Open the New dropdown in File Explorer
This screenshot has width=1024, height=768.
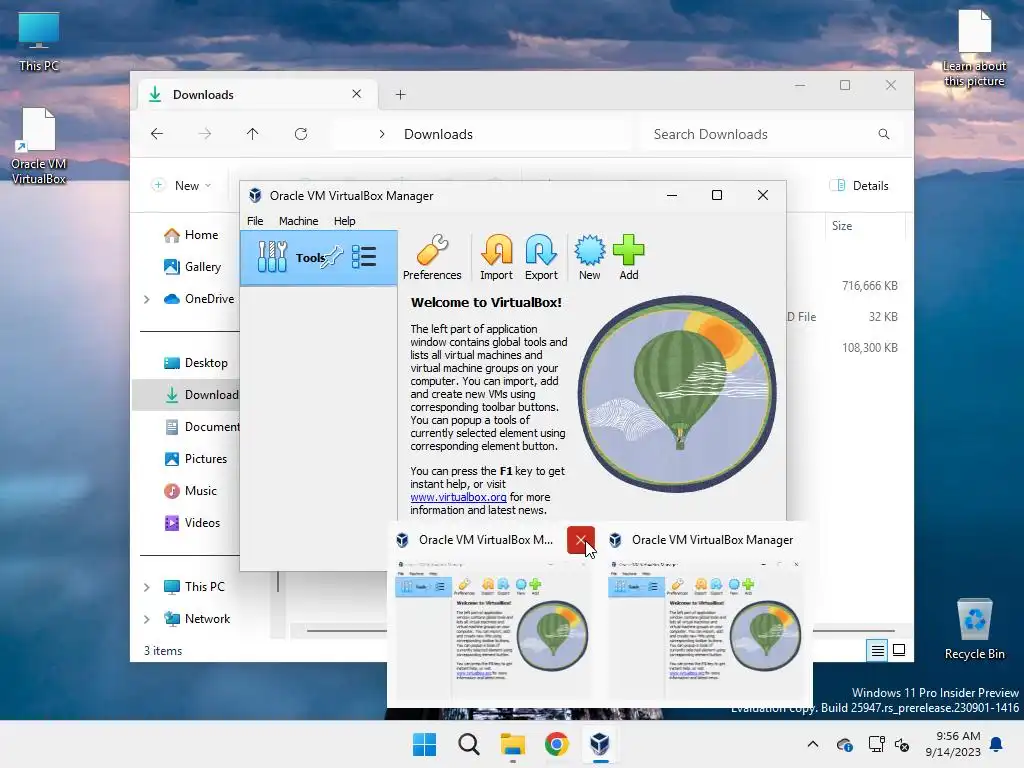182,185
